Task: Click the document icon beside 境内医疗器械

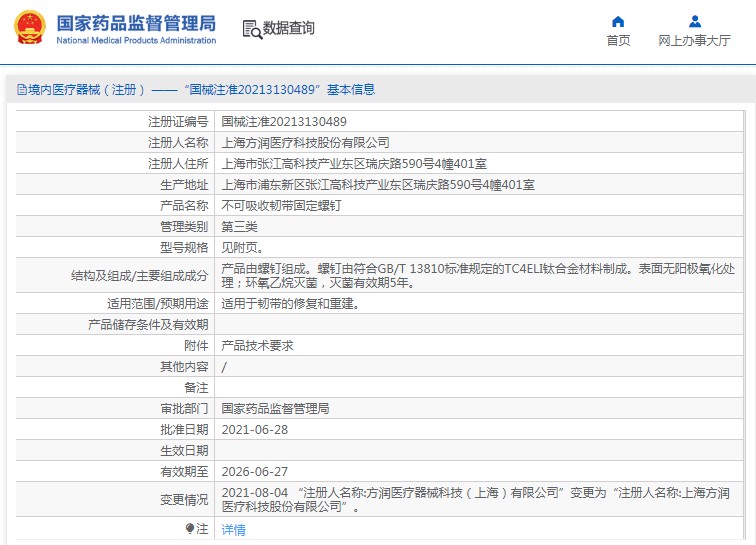Action: point(22,90)
